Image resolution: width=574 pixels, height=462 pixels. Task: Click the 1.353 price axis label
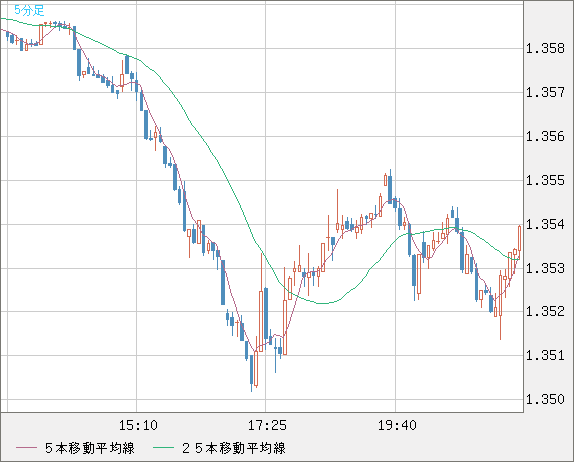(x=545, y=268)
